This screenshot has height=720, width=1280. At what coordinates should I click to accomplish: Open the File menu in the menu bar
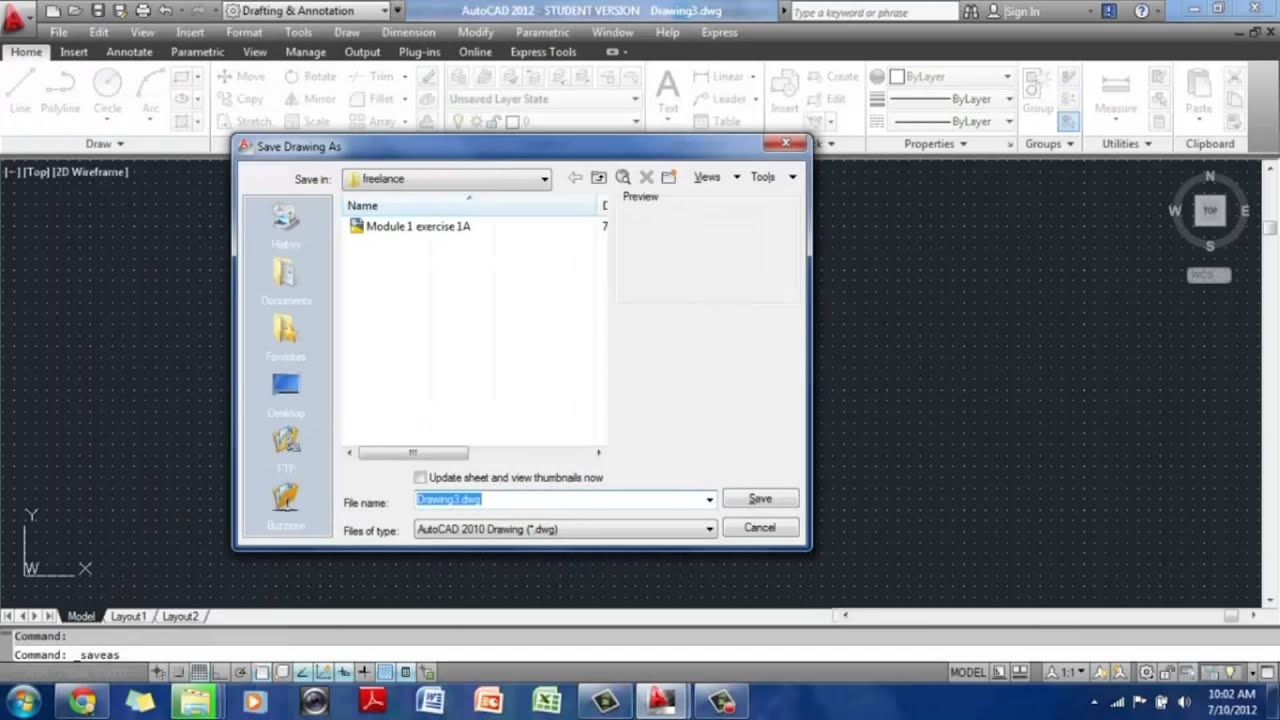(59, 32)
